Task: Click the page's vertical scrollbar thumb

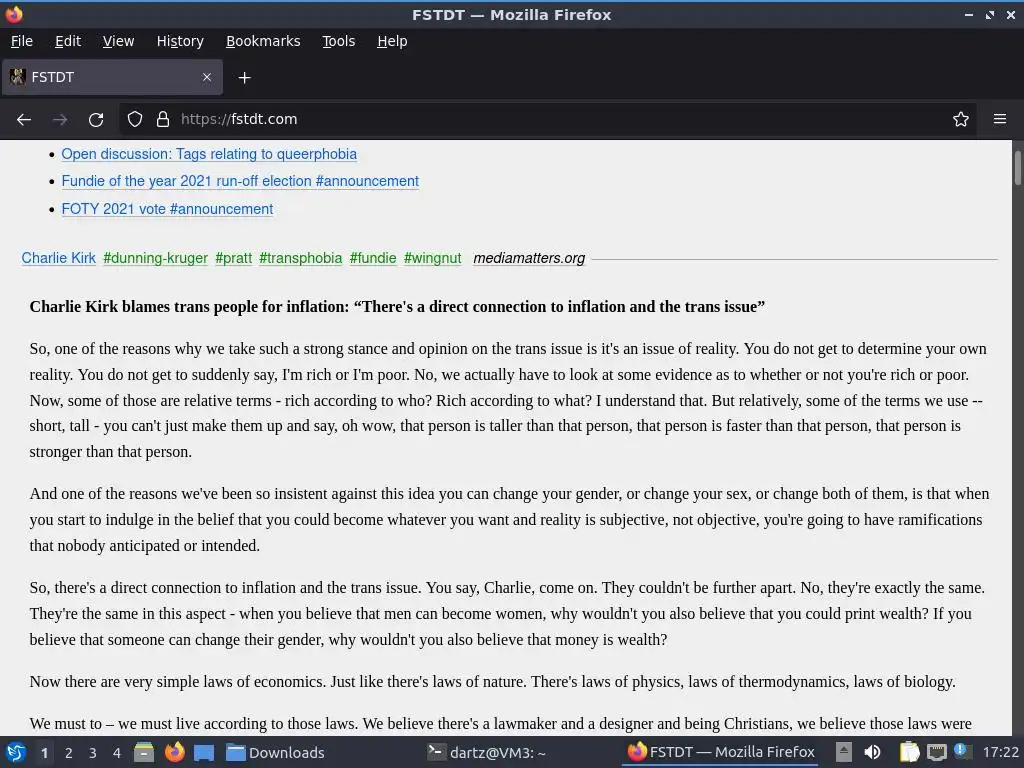Action: coord(1017,168)
